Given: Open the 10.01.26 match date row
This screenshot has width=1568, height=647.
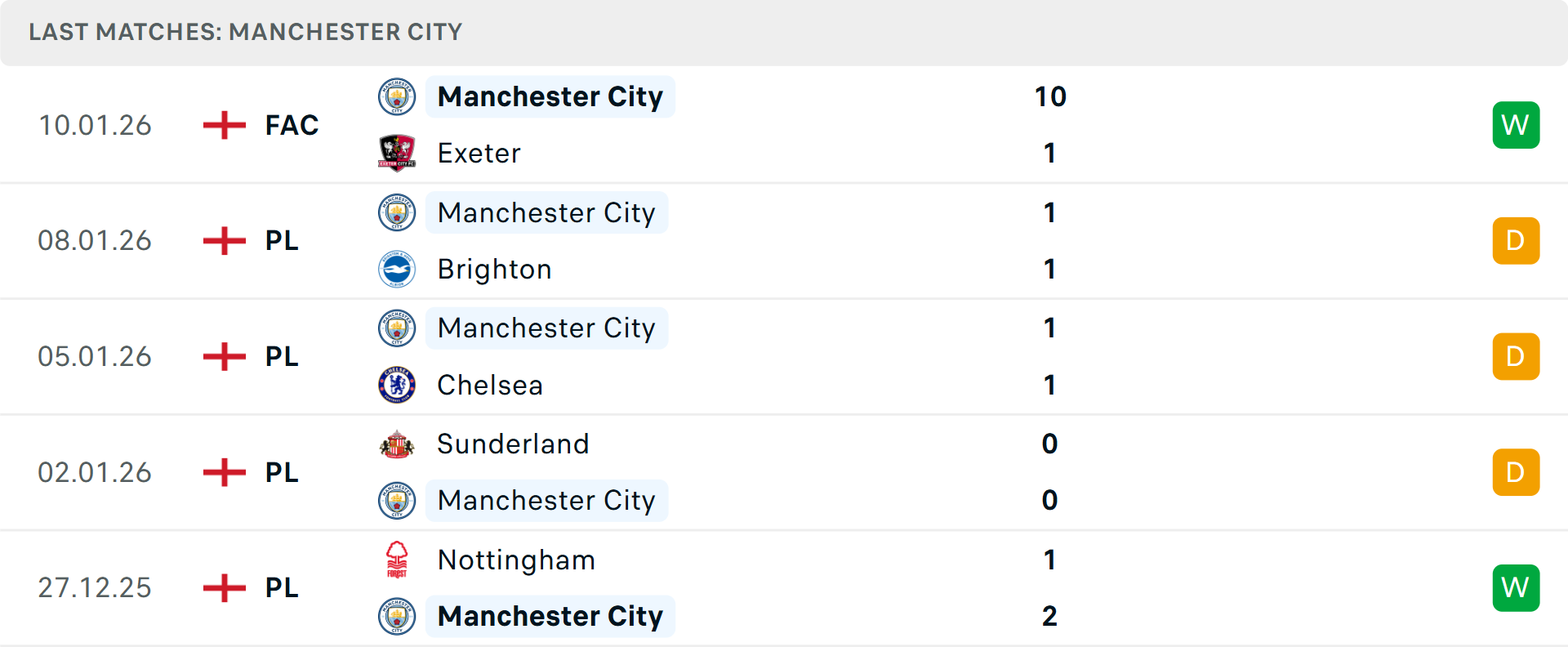Looking at the screenshot, I should [x=95, y=125].
